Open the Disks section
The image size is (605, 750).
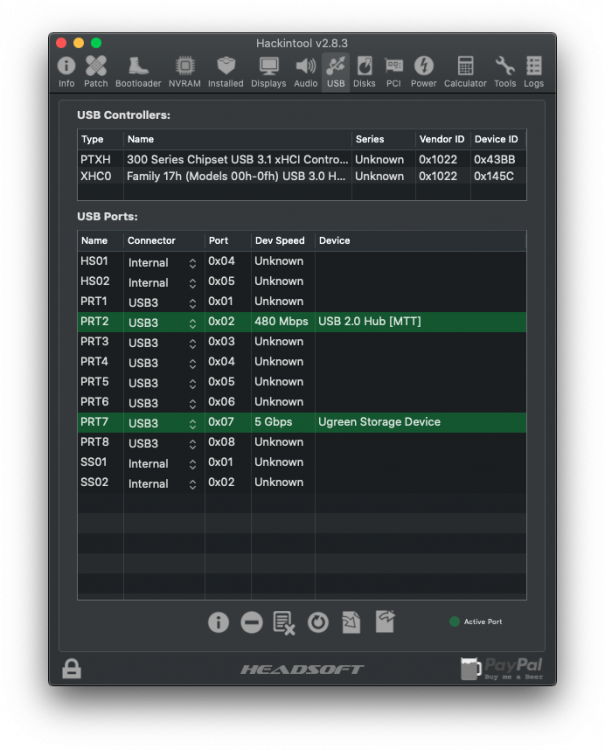click(x=364, y=72)
